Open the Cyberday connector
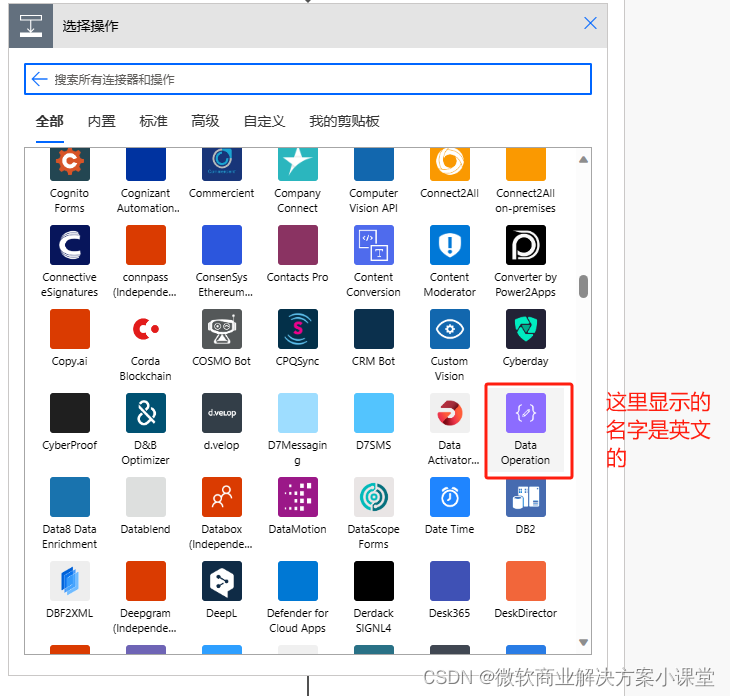 pos(526,329)
